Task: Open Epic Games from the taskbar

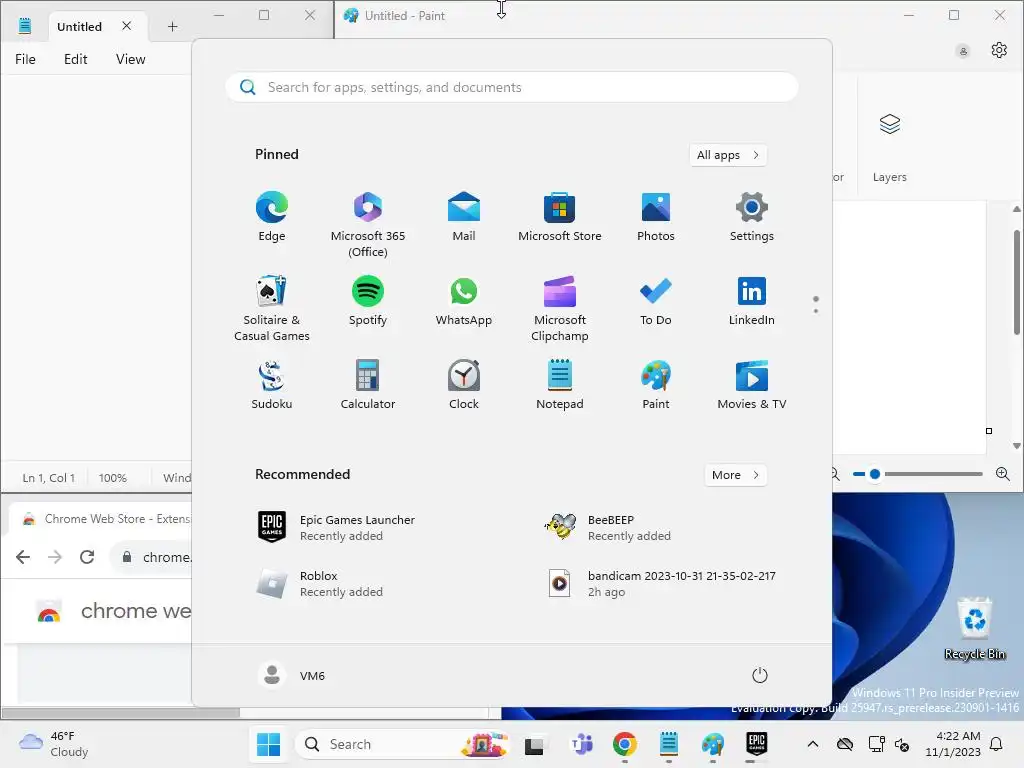Action: (x=756, y=744)
